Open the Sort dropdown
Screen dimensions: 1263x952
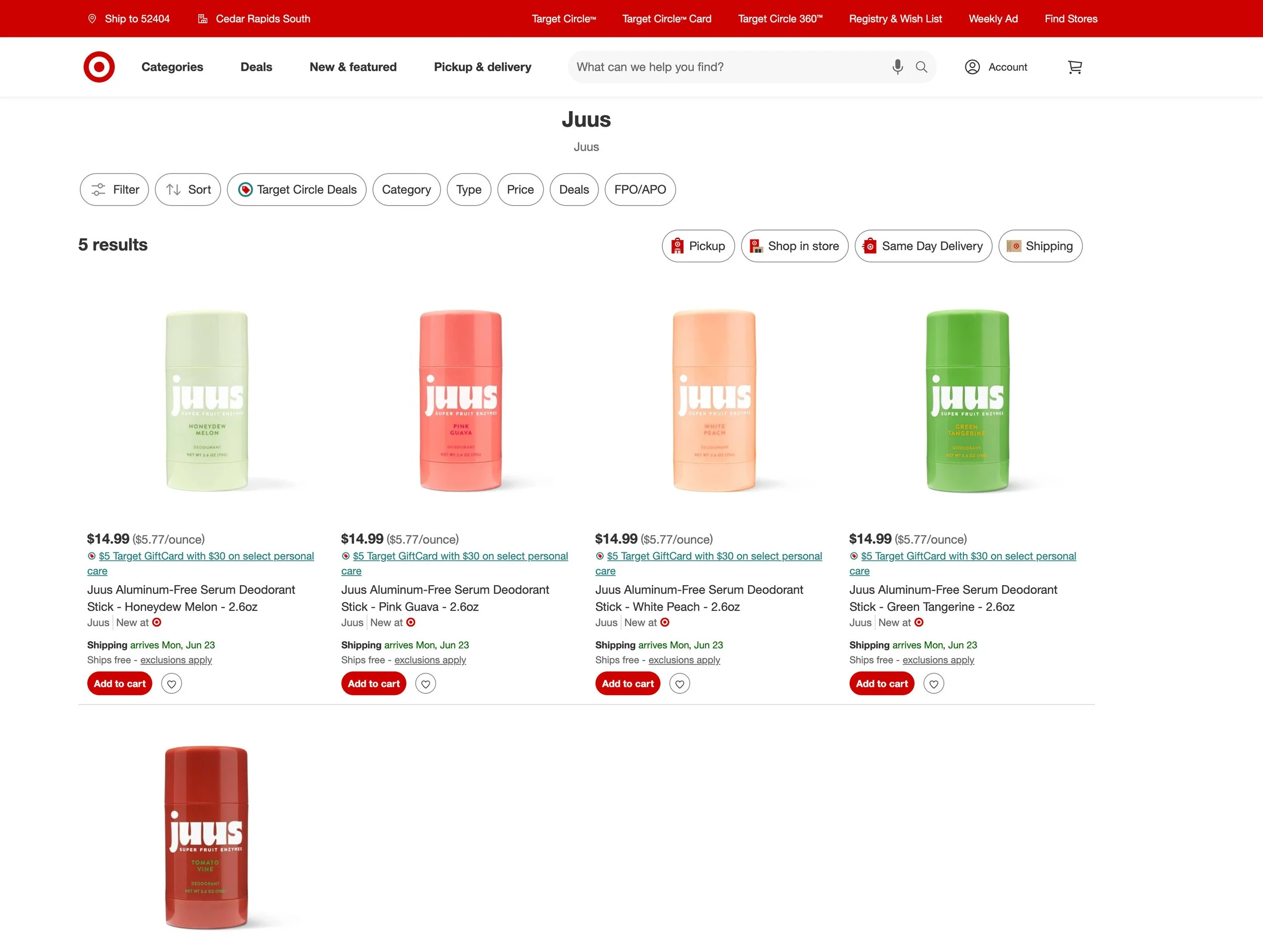[x=188, y=189]
